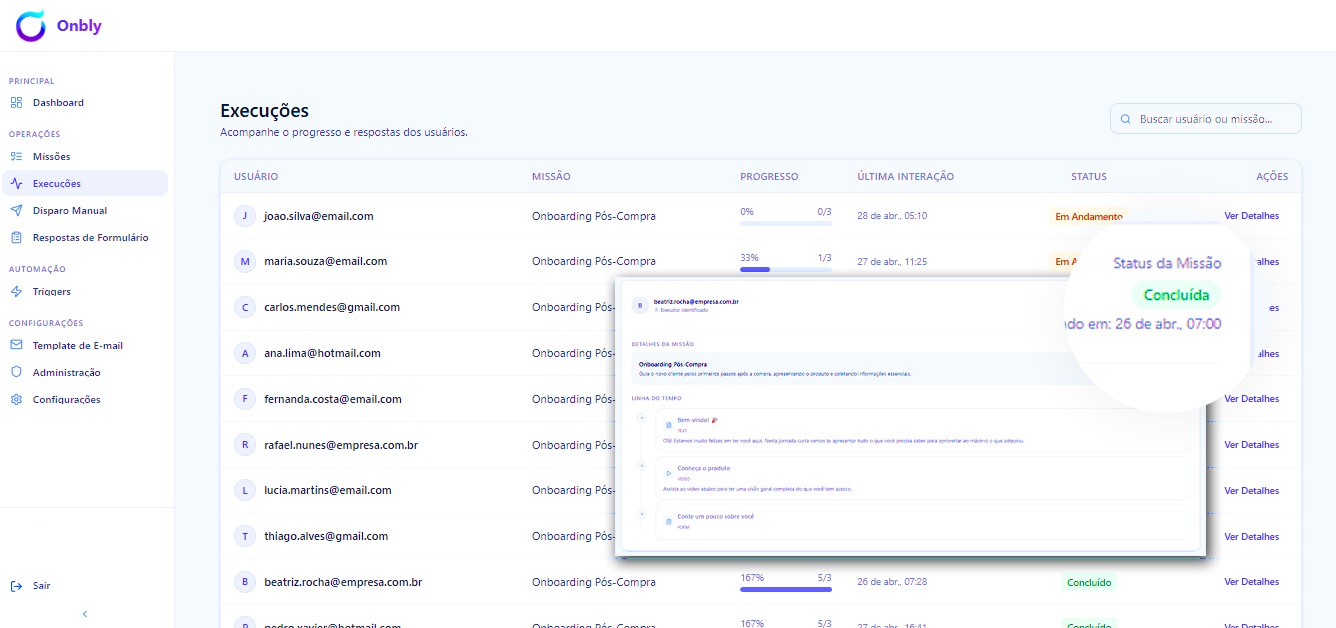The image size is (1336, 628).
Task: Open Ver Detalhes for joao.silva
Action: [1251, 216]
